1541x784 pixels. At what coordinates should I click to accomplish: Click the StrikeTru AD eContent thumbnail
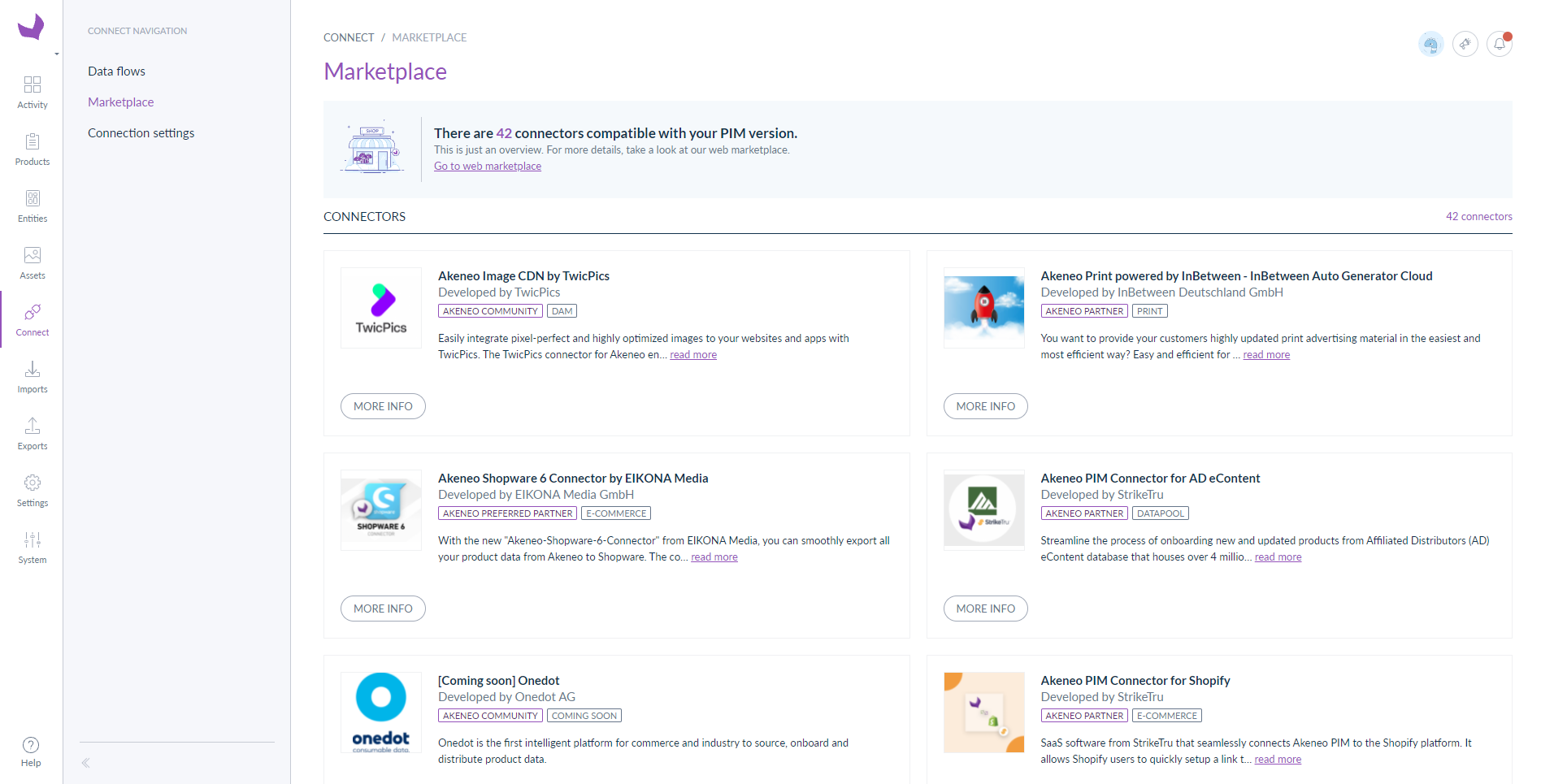click(x=984, y=510)
